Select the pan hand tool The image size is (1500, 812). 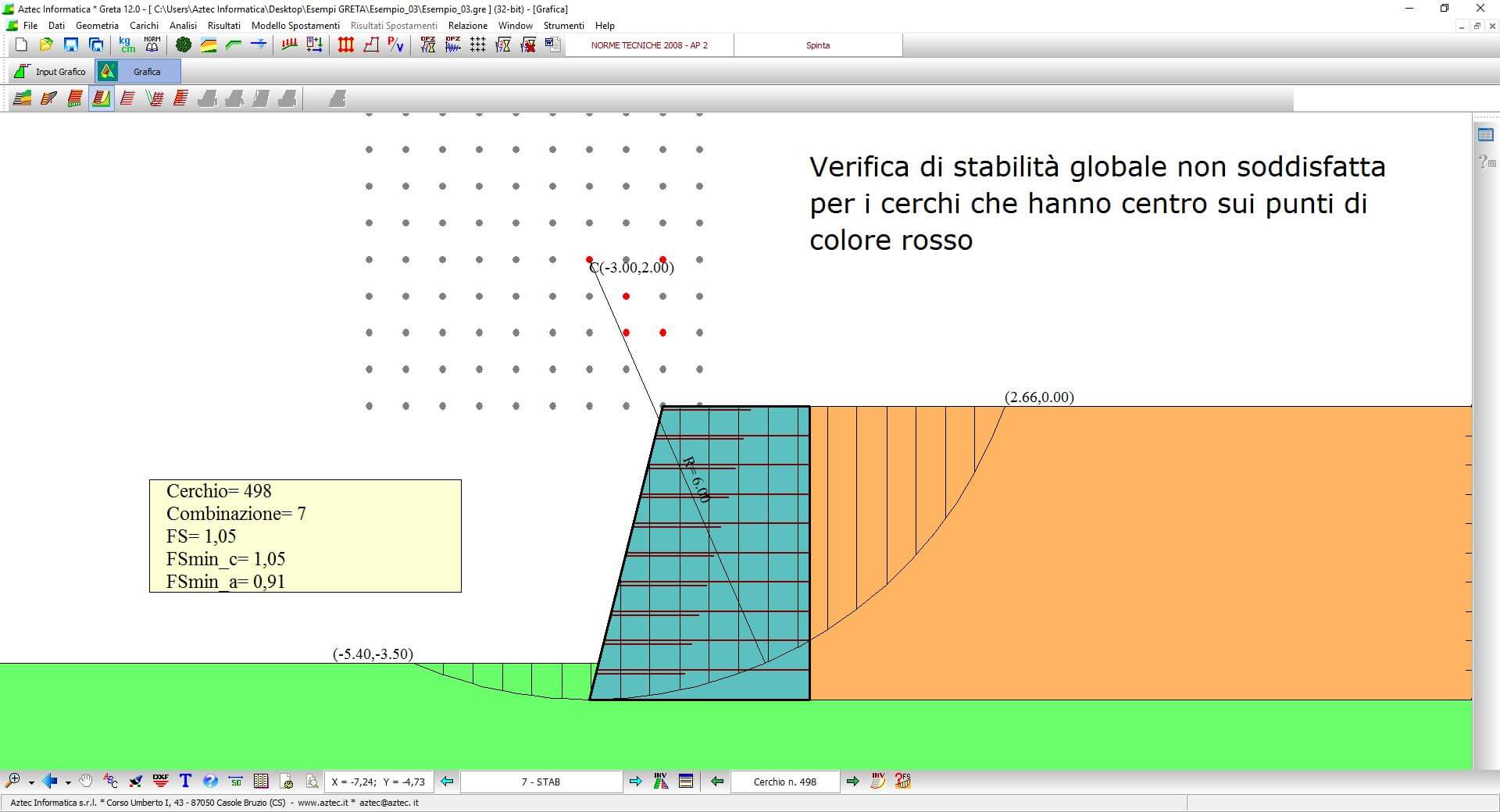(x=86, y=781)
